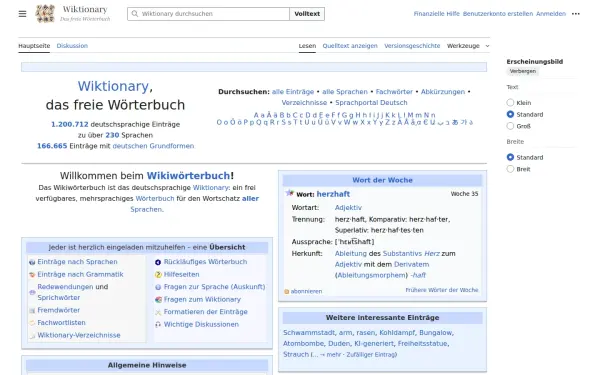Open the Schwammstadt entry
This screenshot has width=600, height=375.
309,333
